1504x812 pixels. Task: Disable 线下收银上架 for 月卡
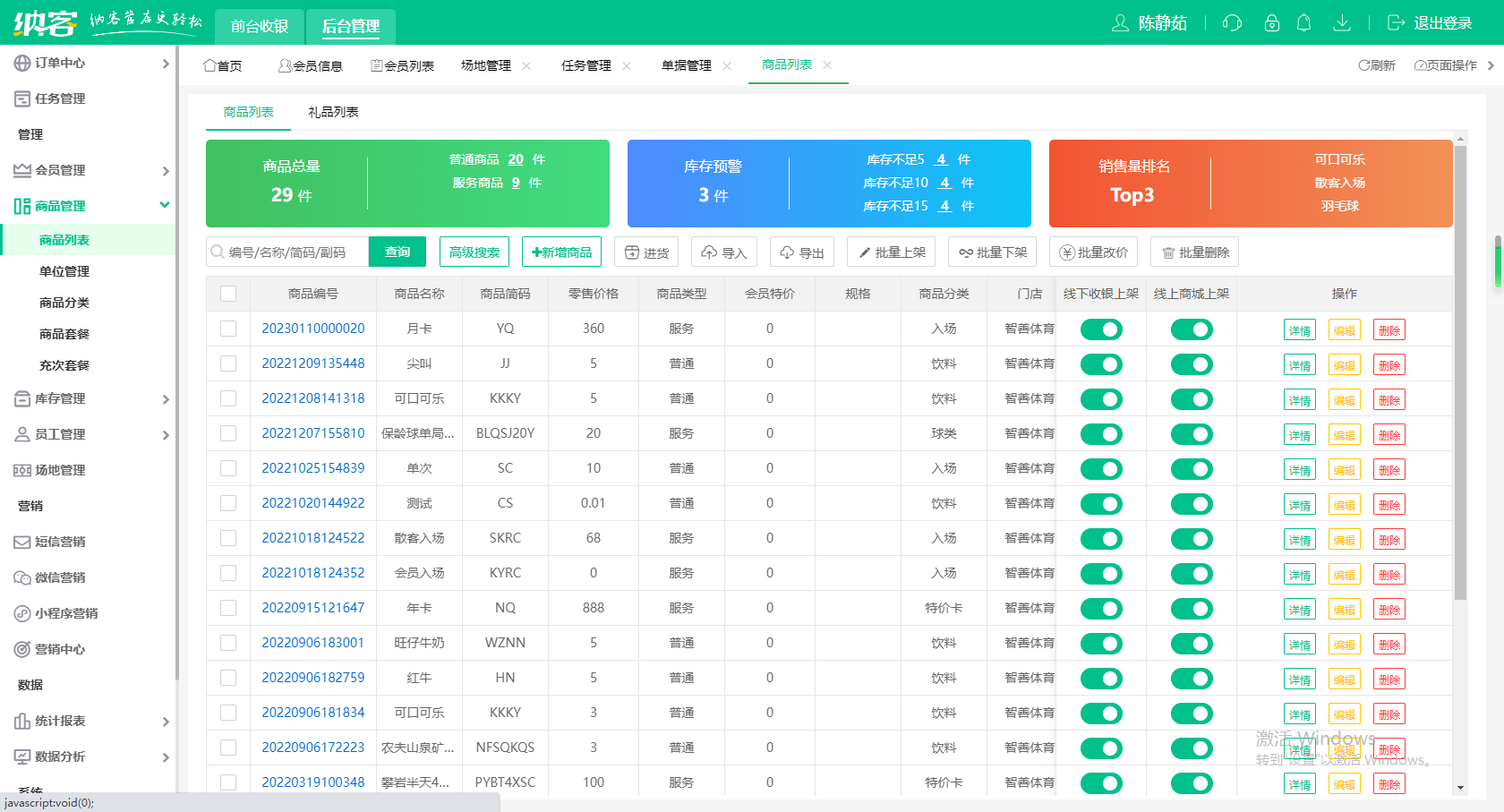pos(1100,329)
